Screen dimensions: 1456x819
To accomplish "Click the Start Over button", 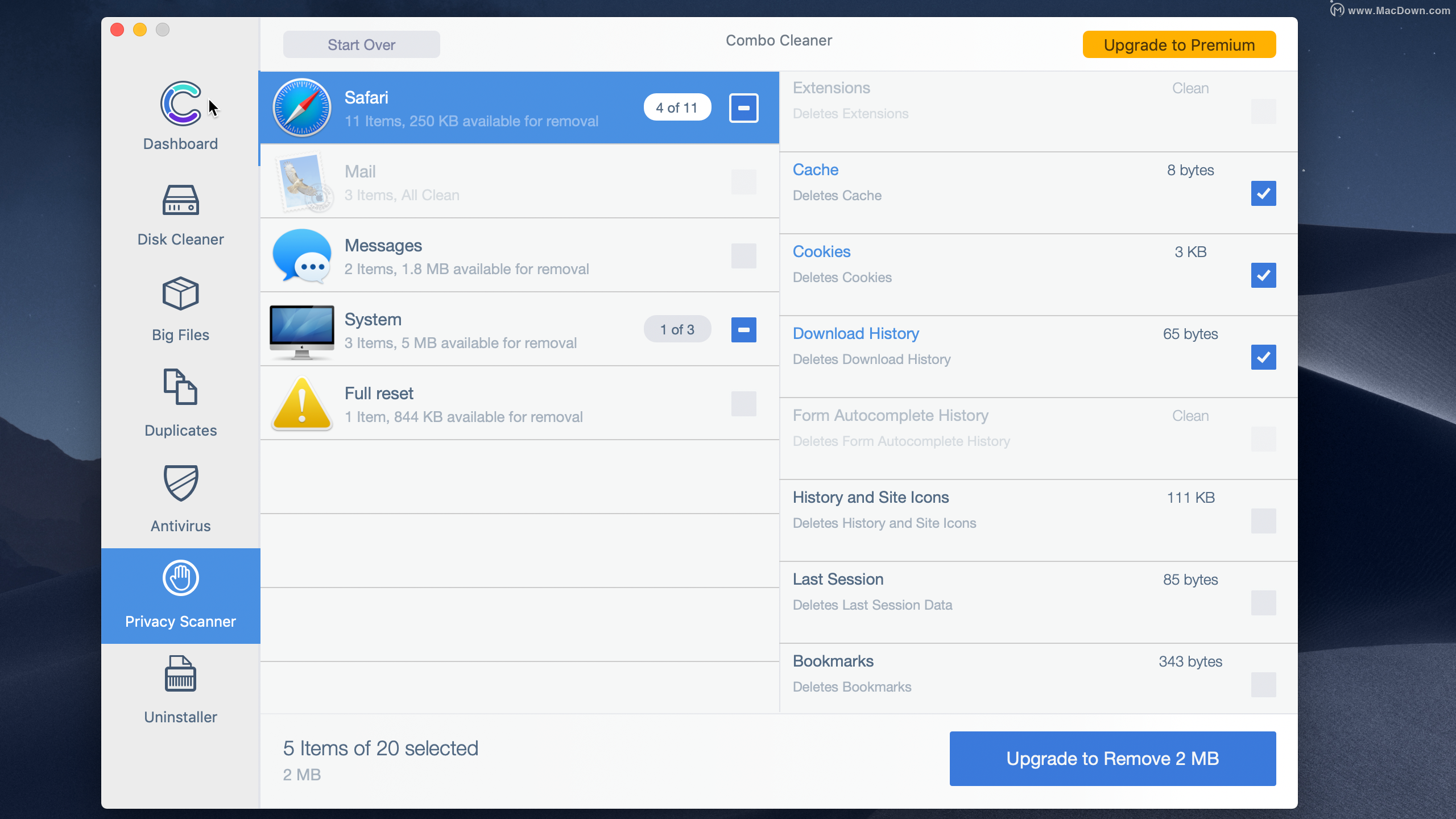I will click(x=362, y=44).
